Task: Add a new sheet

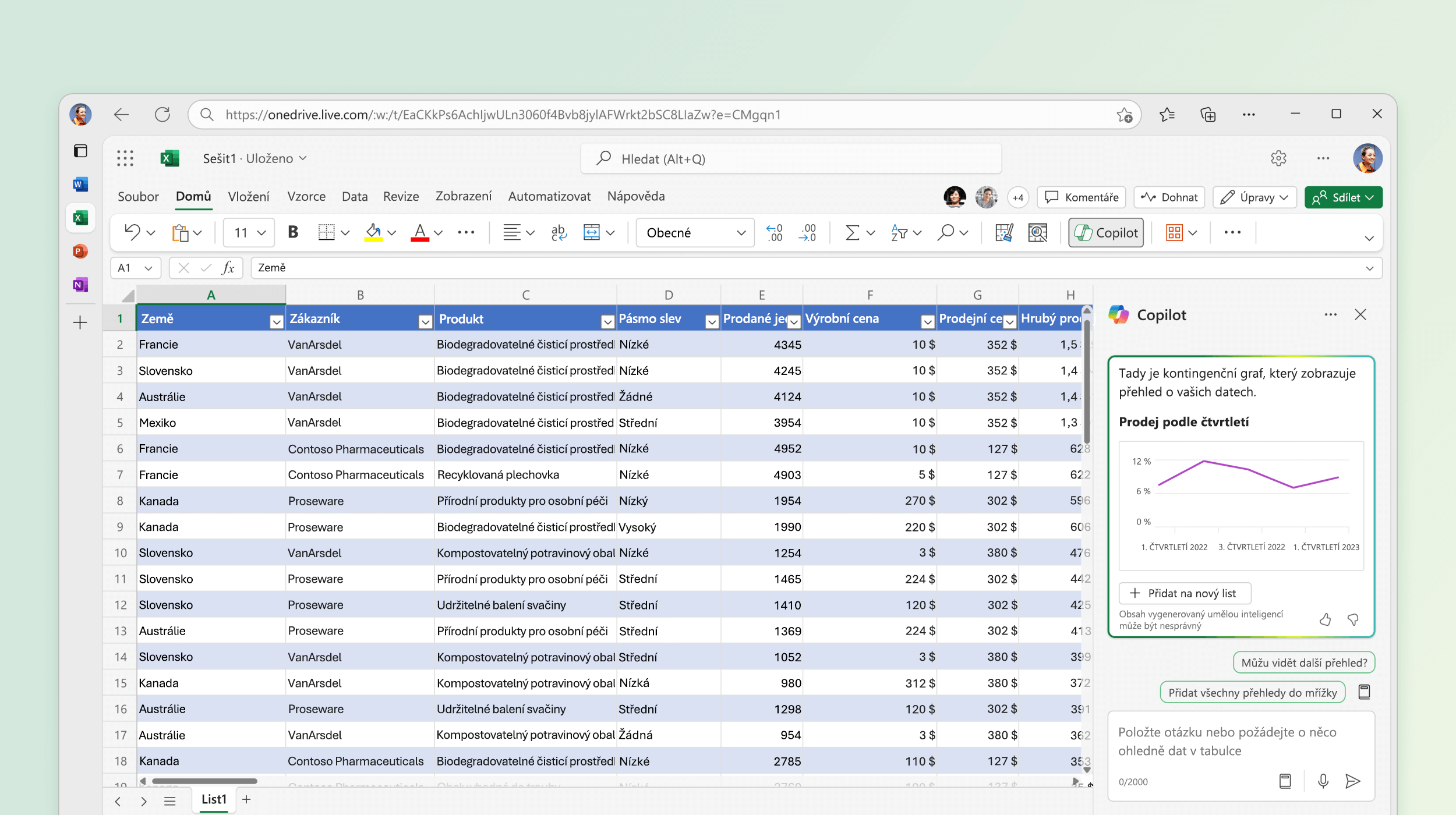Action: 246,800
